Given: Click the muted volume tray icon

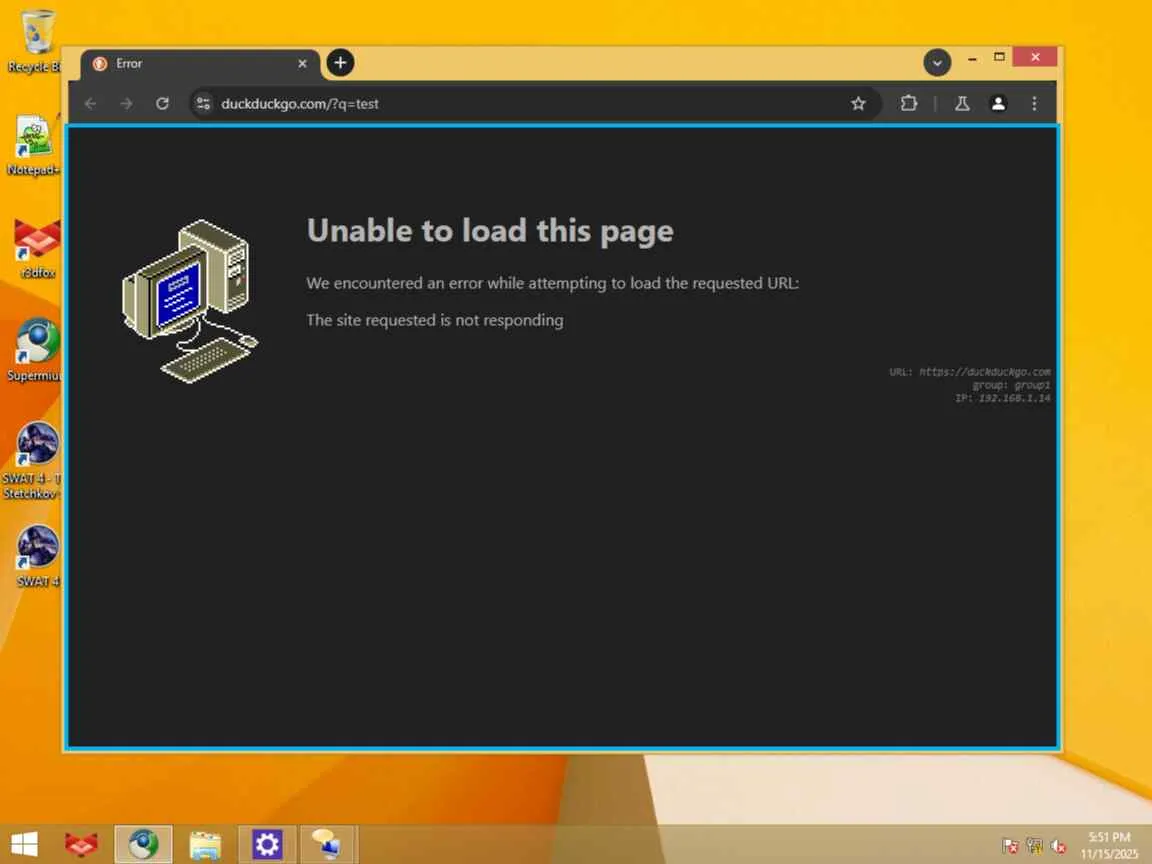Looking at the screenshot, I should click(1058, 846).
